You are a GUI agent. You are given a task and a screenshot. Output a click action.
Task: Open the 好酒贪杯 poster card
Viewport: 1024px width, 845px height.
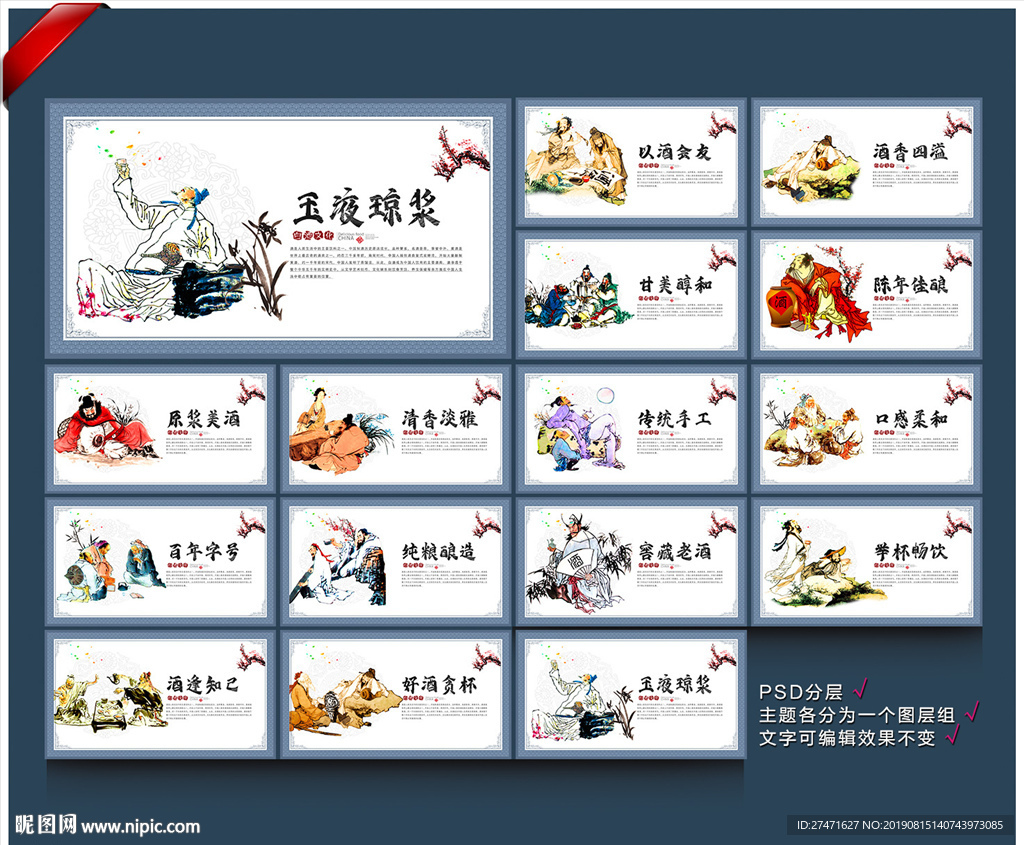coord(396,694)
